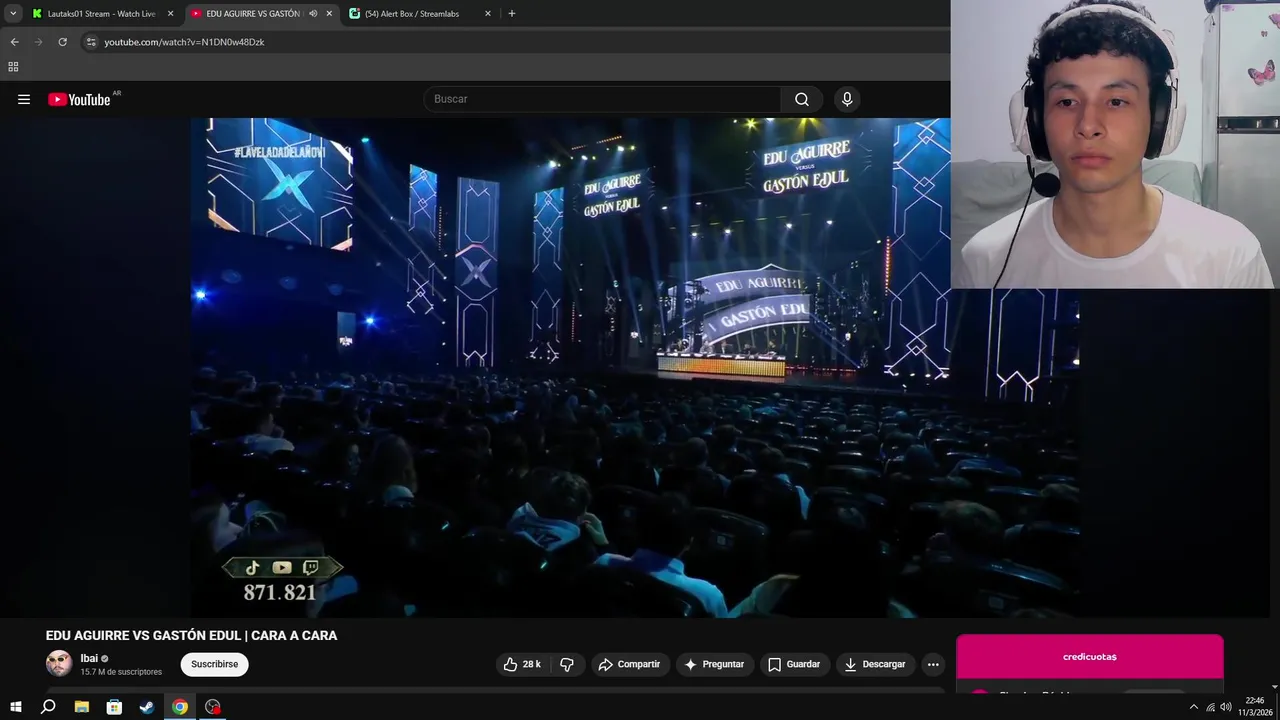Image resolution: width=1280 pixels, height=720 pixels.
Task: Close the EDU AGUIRRE YouTube tab
Action: point(329,14)
